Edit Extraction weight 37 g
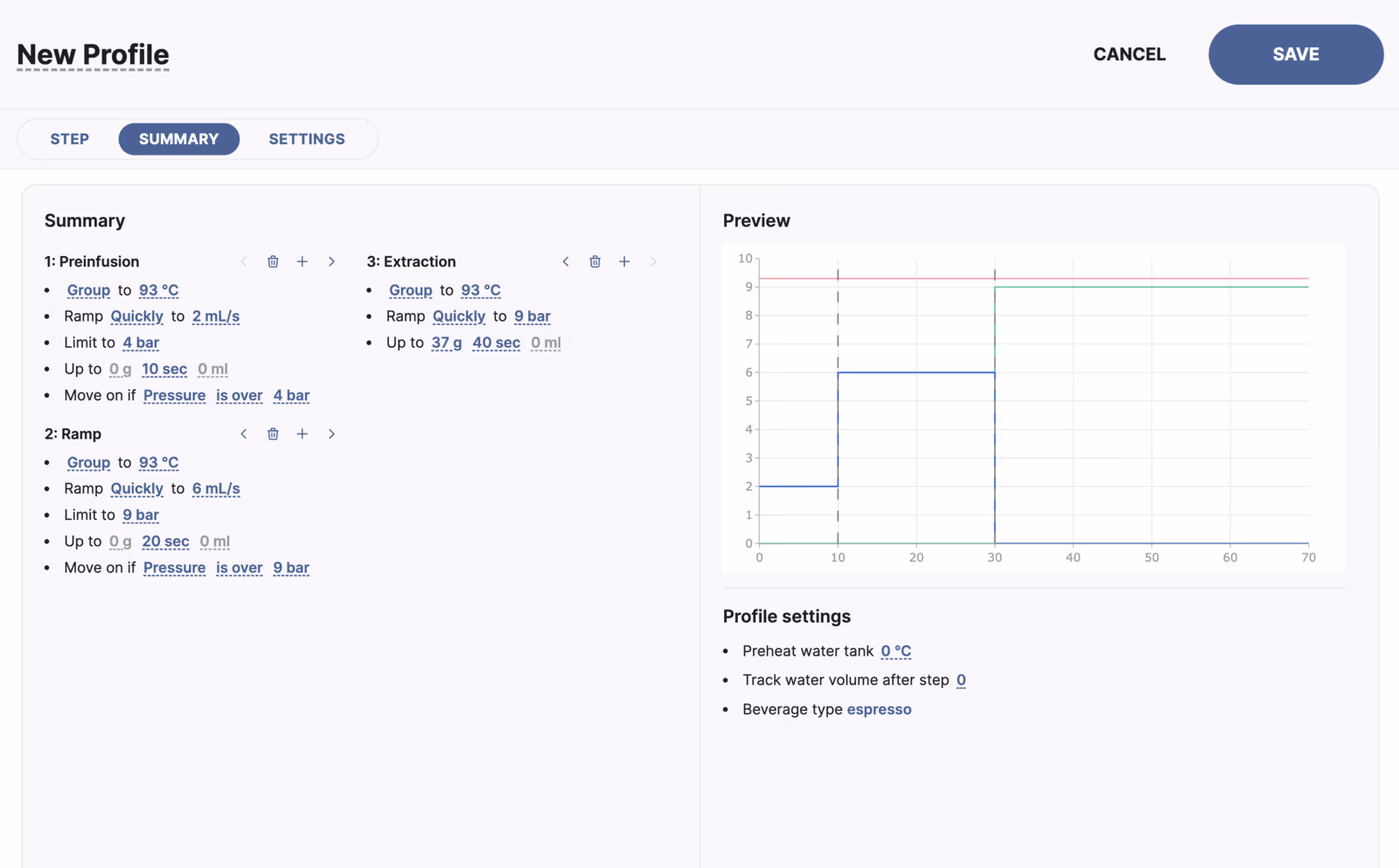This screenshot has height=868, width=1399. (447, 343)
